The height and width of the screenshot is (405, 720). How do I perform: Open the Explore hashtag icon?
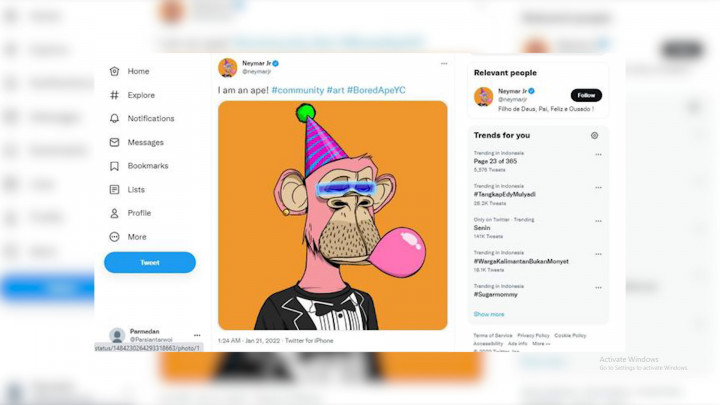(115, 95)
